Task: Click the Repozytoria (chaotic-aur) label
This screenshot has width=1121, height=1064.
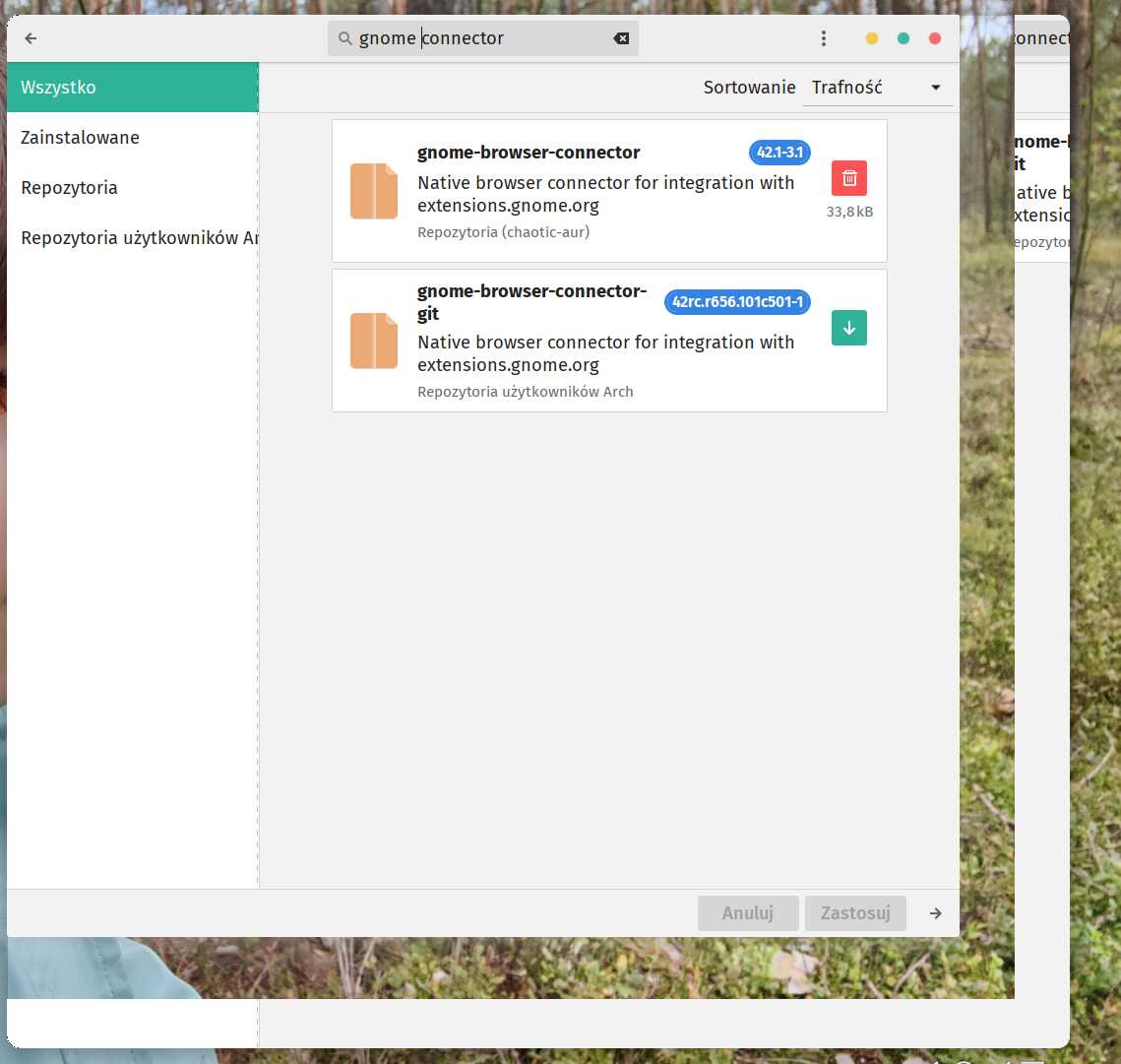Action: pyautogui.click(x=503, y=231)
